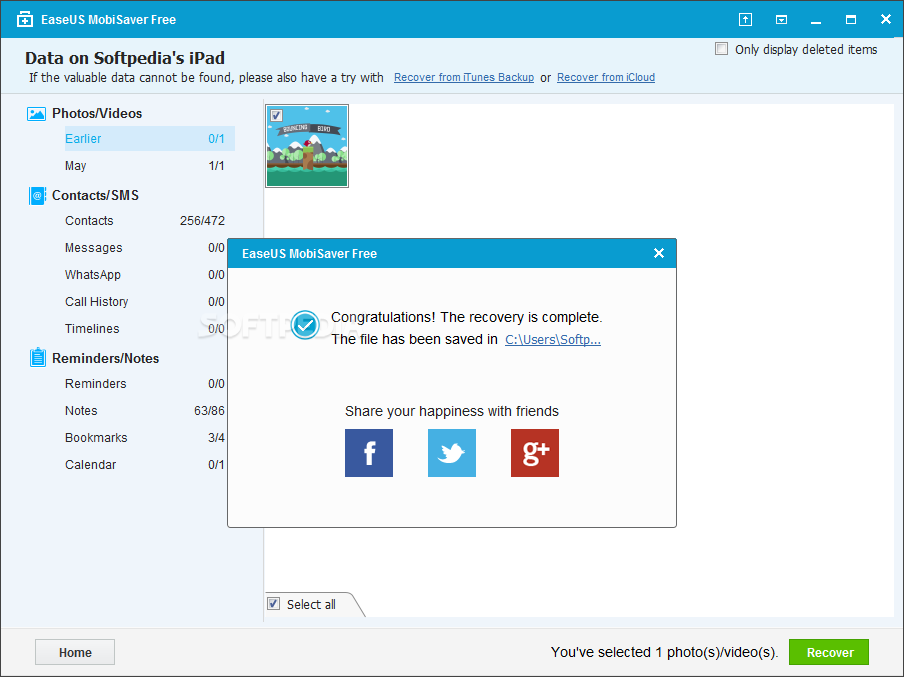Select Earlier under Photos/Videos

tap(149, 138)
